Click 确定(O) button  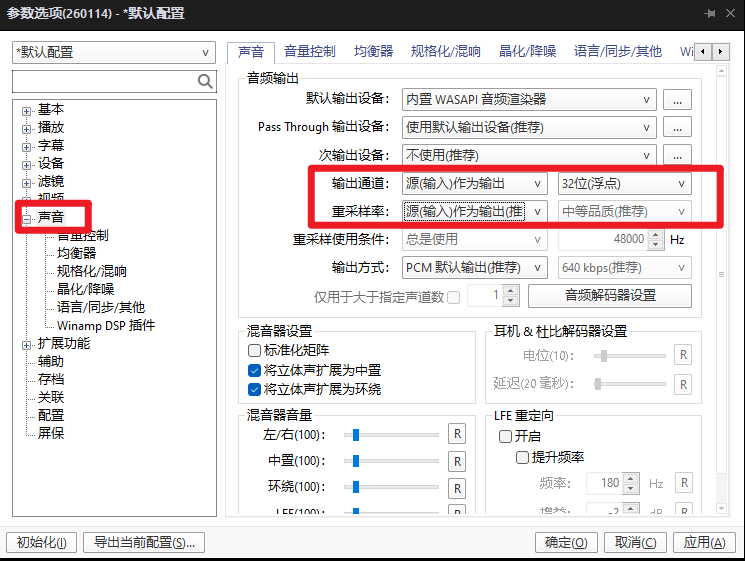pos(566,542)
